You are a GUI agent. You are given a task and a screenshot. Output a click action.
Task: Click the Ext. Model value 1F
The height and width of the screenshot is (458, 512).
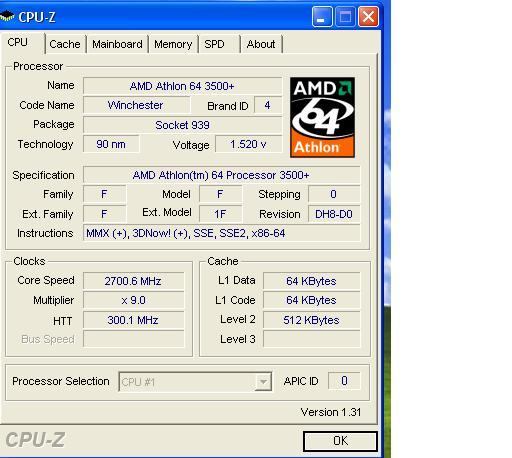pyautogui.click(x=220, y=214)
